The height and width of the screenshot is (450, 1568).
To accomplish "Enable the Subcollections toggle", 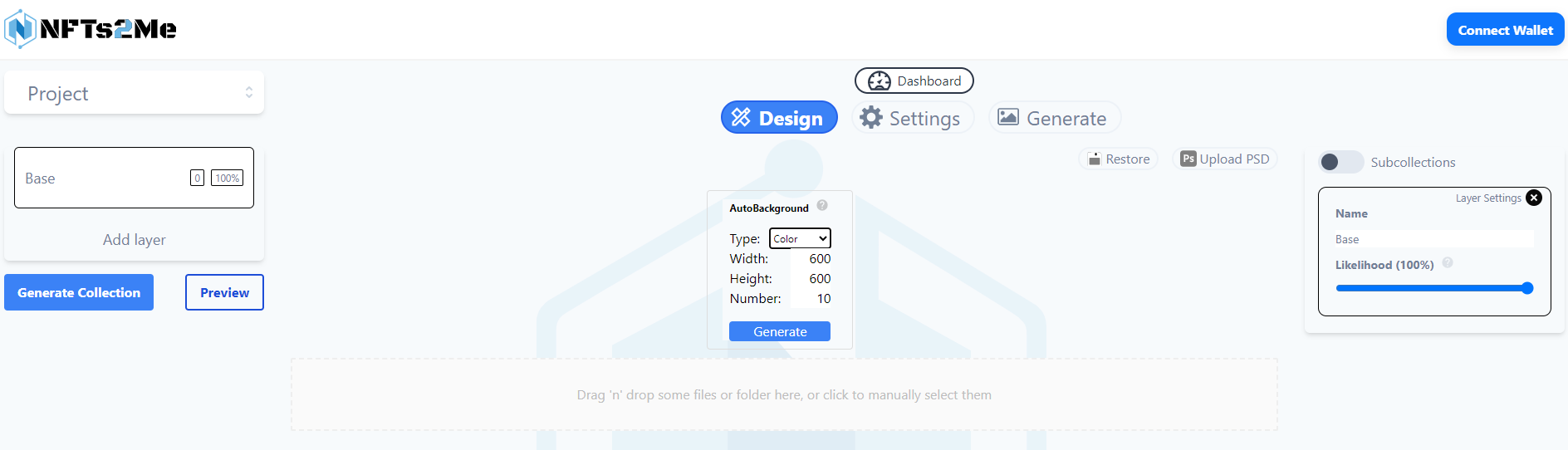I will pos(1340,162).
